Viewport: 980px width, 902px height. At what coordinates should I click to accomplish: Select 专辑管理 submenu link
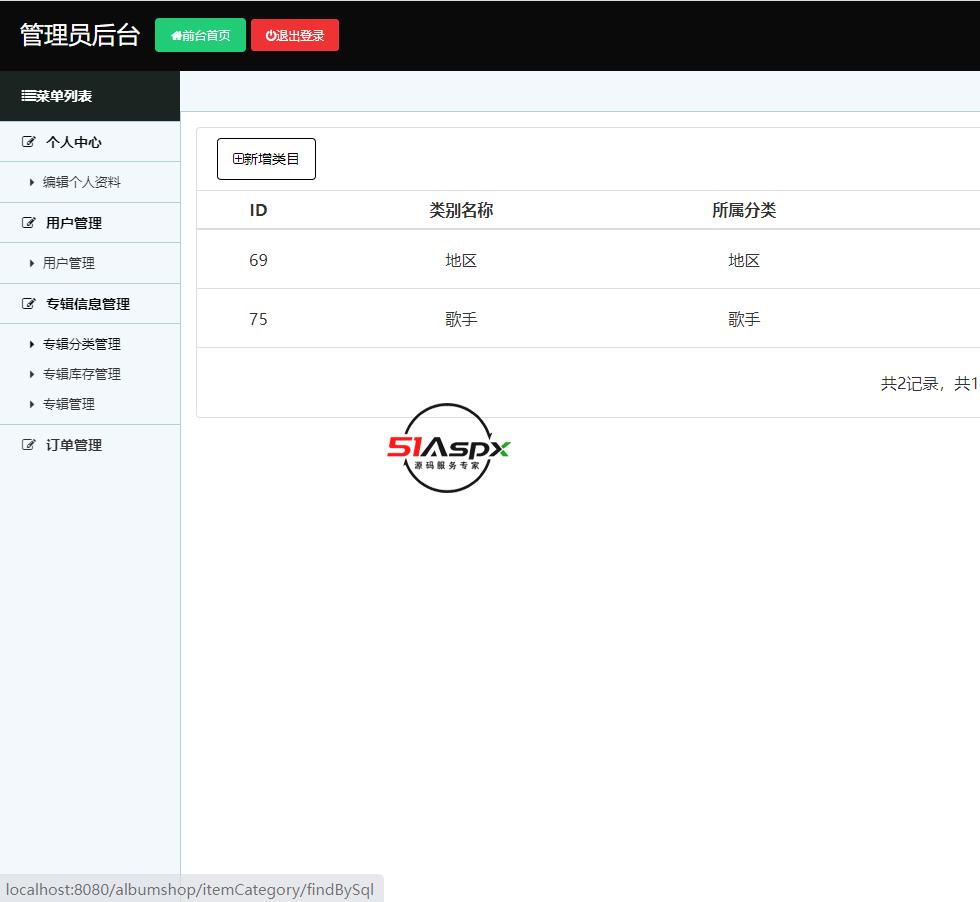click(69, 404)
